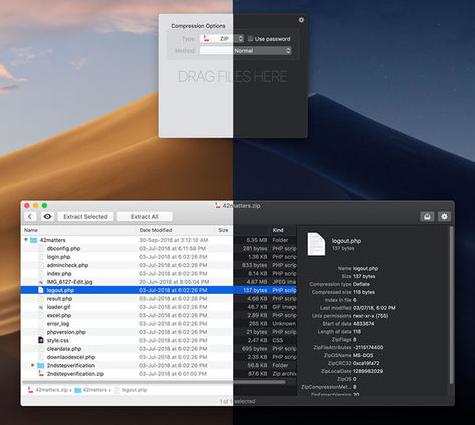
Task: Click 42matters.zip in the path bar
Action: (51, 390)
